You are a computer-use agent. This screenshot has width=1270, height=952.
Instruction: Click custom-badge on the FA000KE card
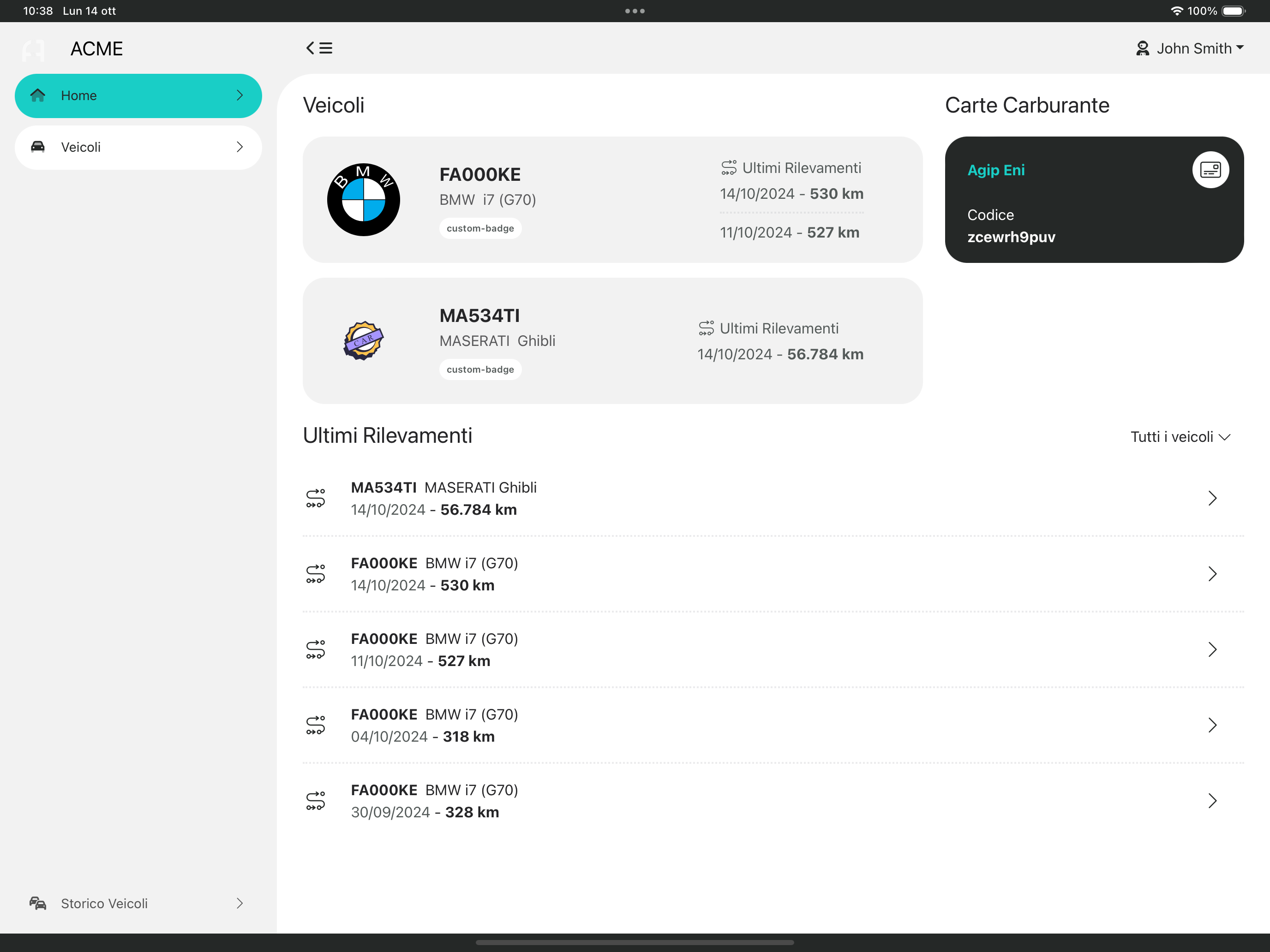coord(480,228)
